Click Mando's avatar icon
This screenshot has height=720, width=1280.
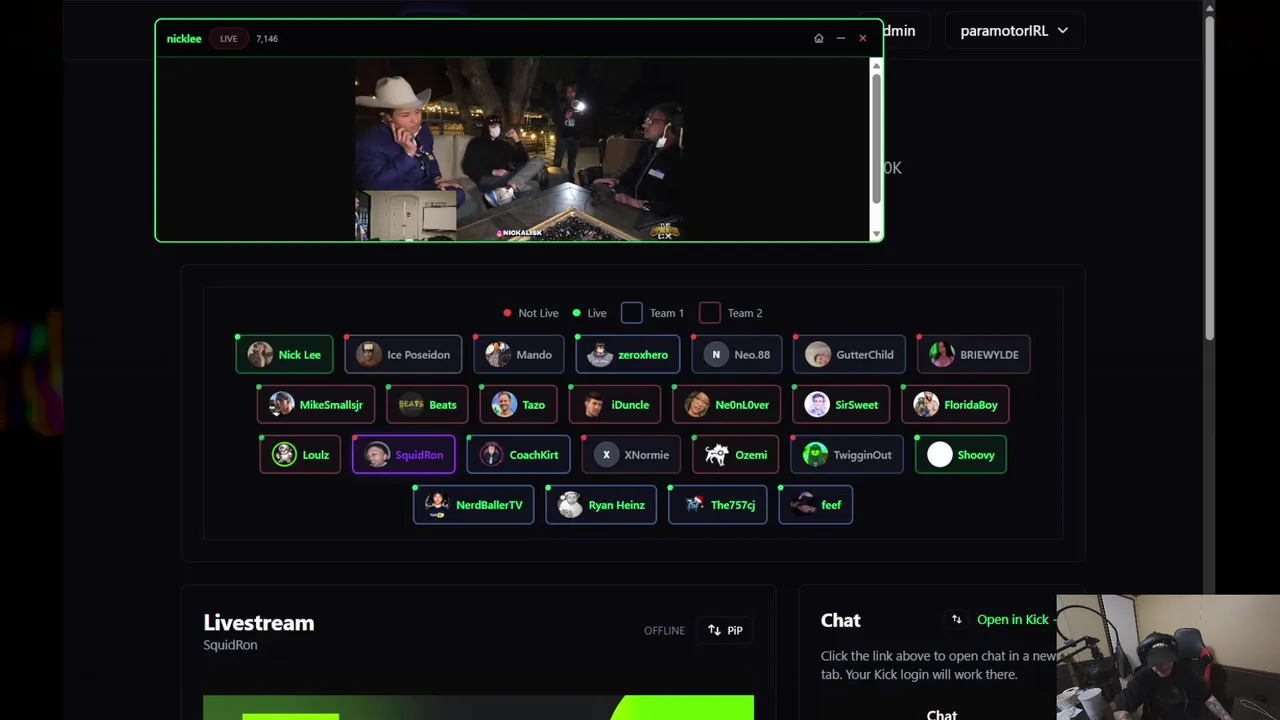pyautogui.click(x=498, y=355)
